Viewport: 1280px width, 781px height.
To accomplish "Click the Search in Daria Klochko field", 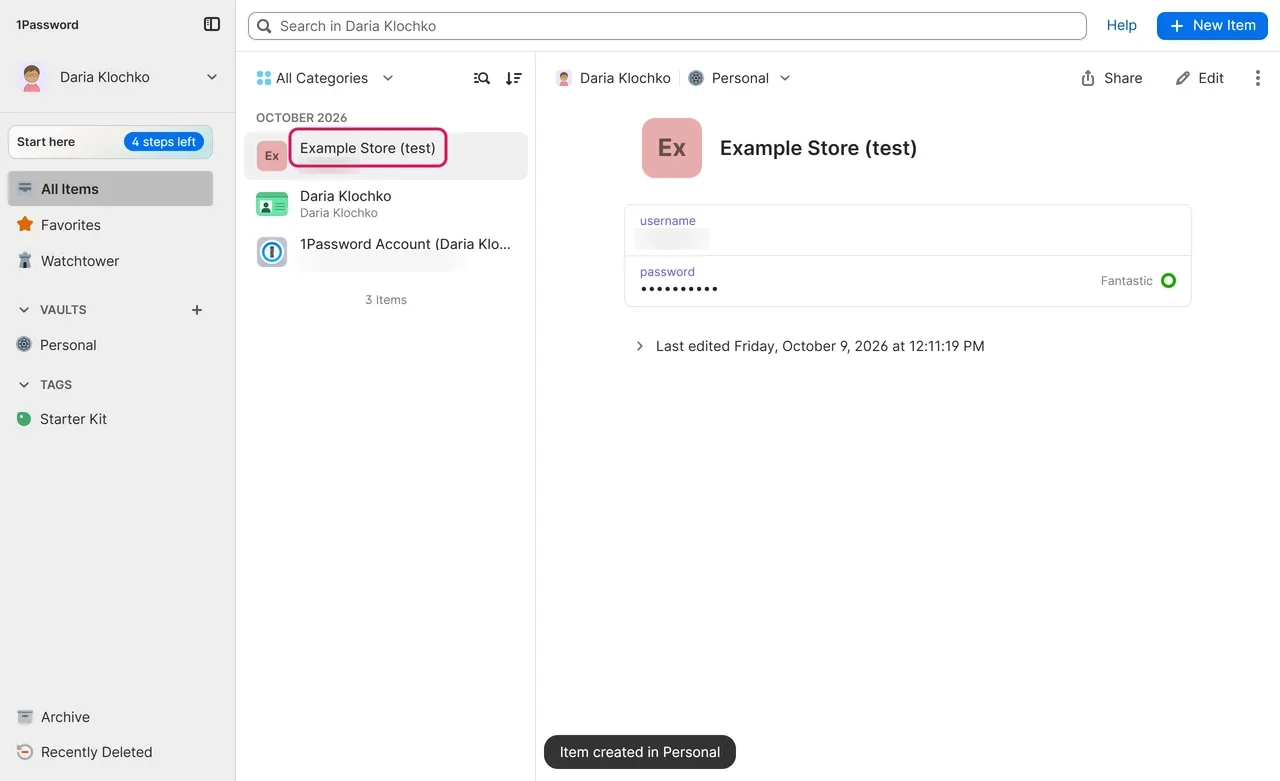I will [667, 26].
